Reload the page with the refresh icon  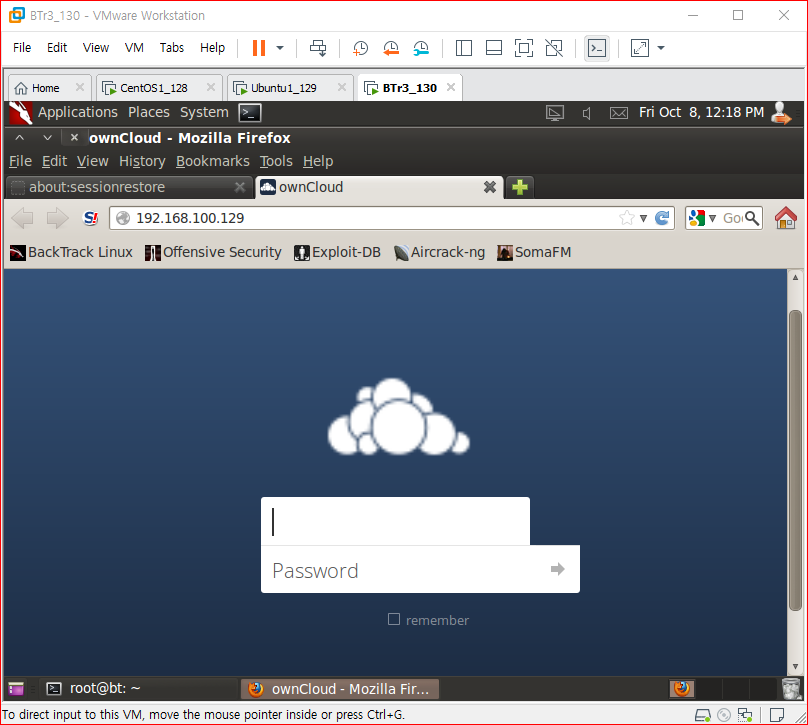tap(662, 218)
